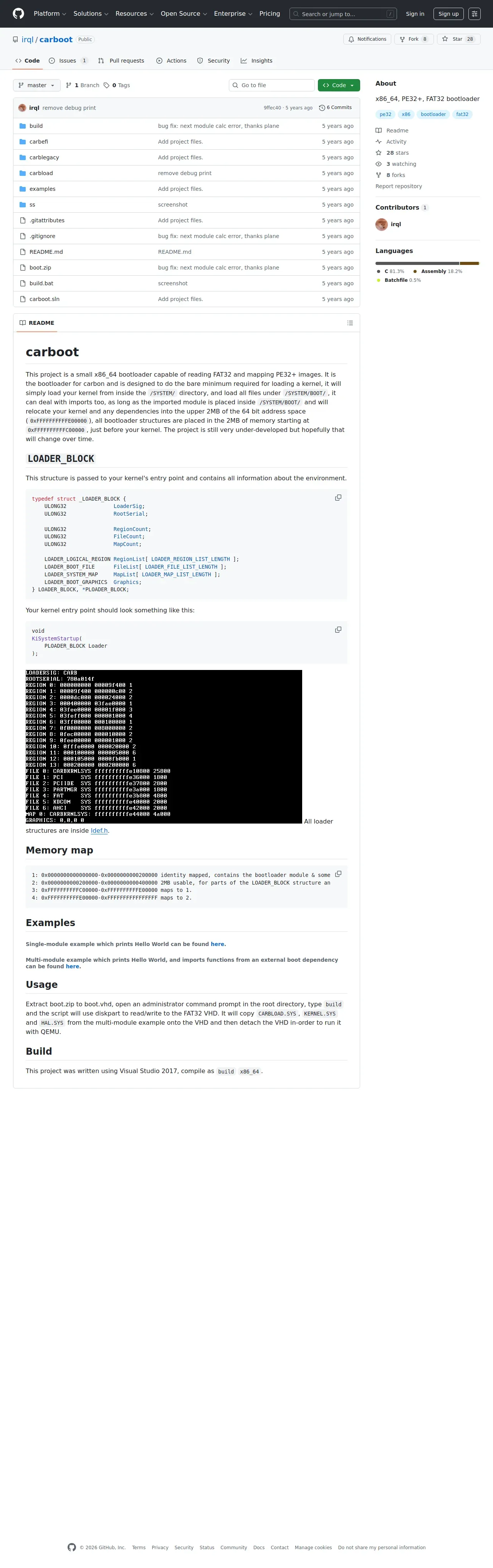Open irql contributor avatar
Image resolution: width=493 pixels, height=1568 pixels.
(382, 225)
